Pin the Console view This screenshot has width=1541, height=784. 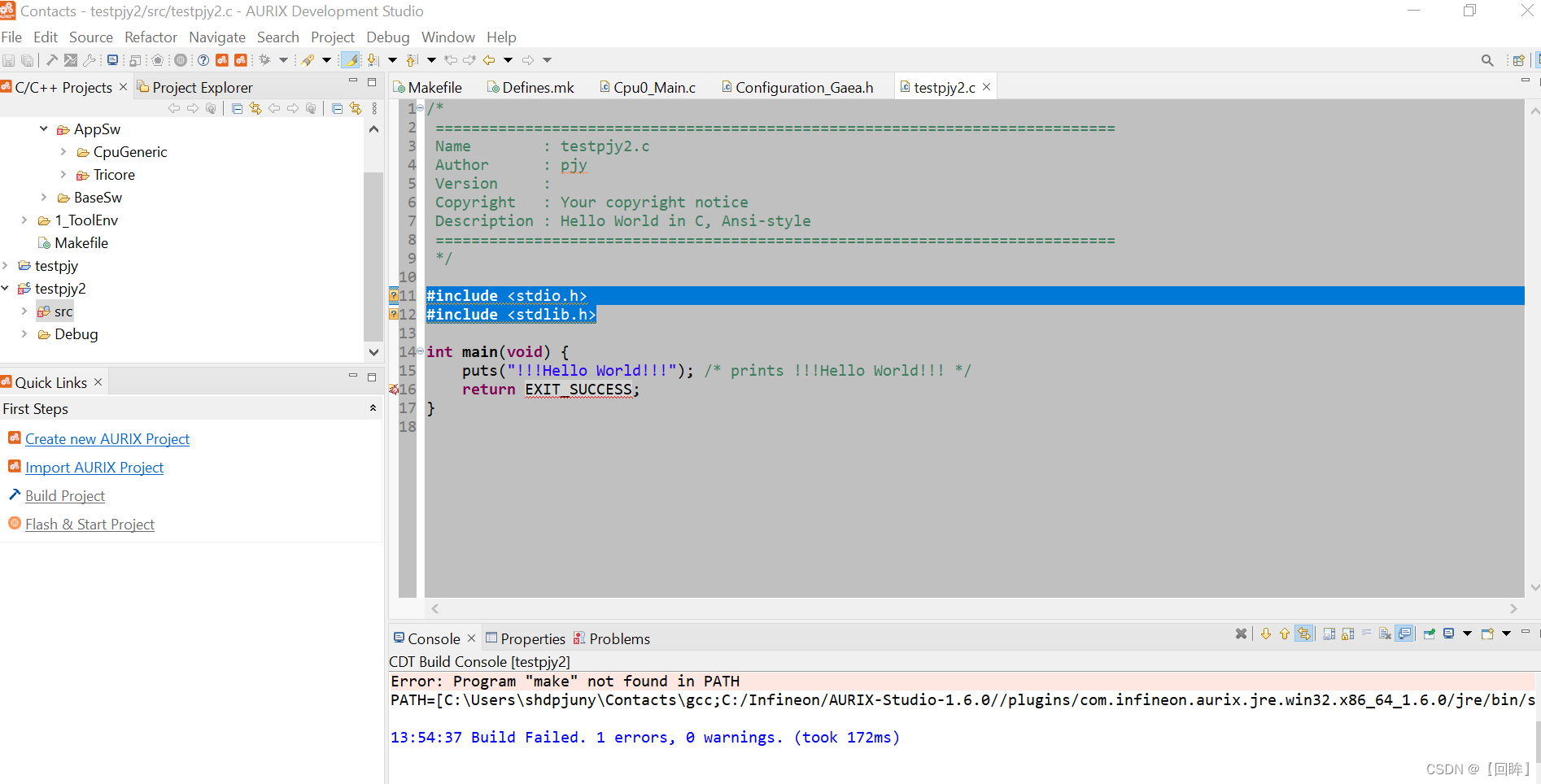point(1429,634)
